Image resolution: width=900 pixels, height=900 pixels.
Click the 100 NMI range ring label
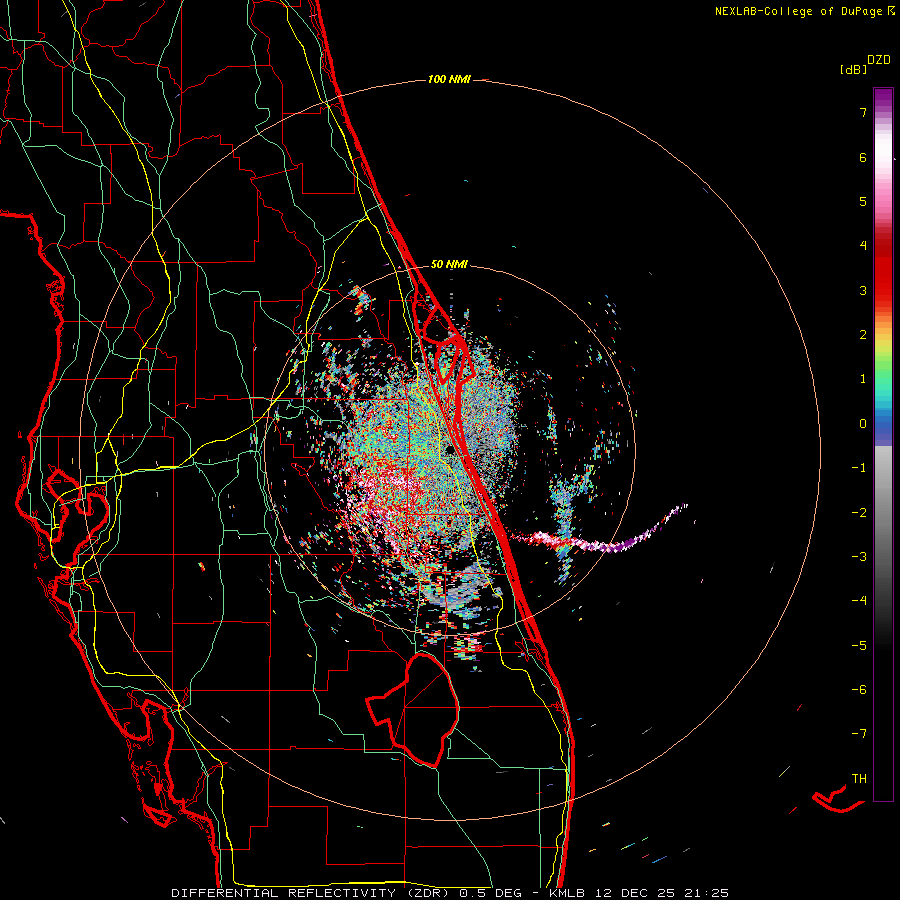[x=449, y=79]
